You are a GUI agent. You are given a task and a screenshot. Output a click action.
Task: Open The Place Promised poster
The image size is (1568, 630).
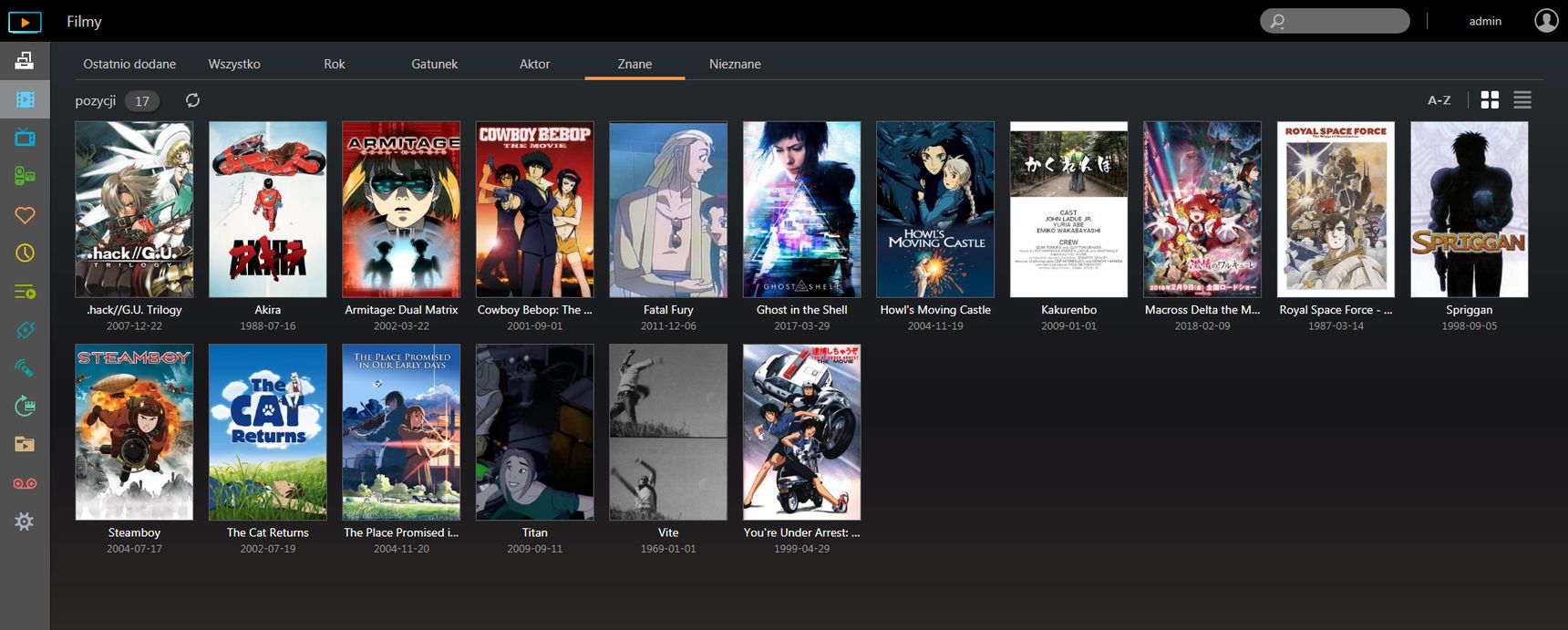point(401,432)
